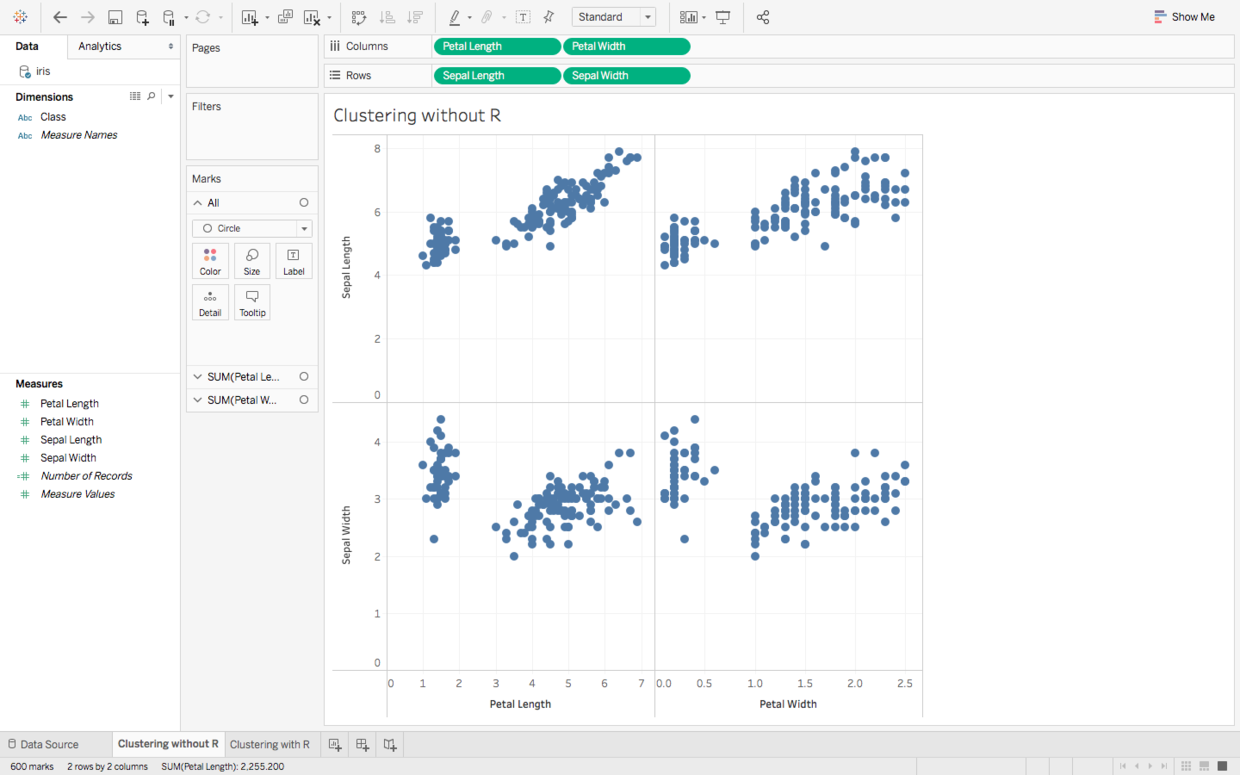Click the Sepal Length pill on Rows
Screen dimensions: 1240x775
pos(497,76)
